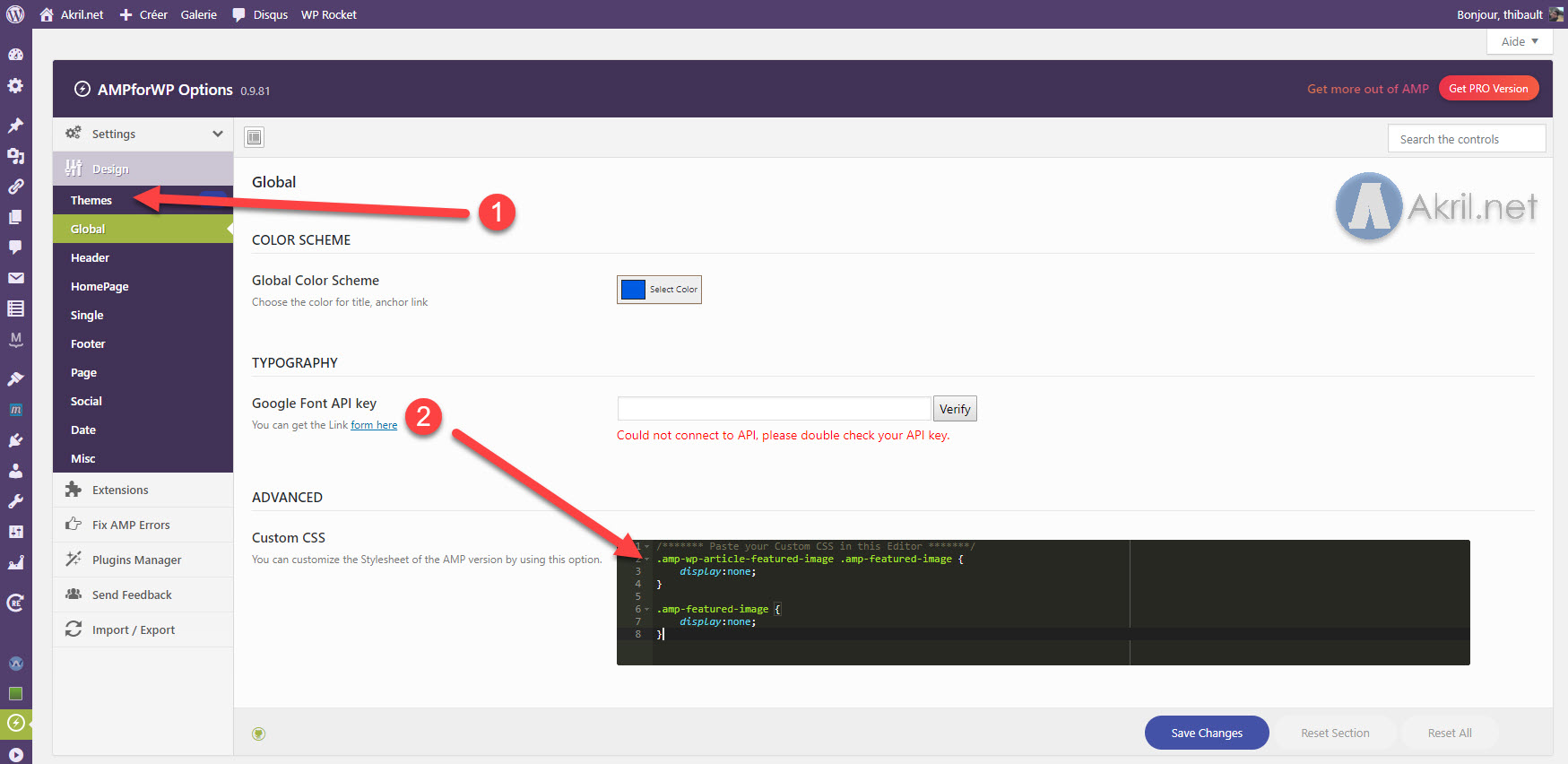
Task: Open the Extensions section
Action: pyautogui.click(x=143, y=490)
